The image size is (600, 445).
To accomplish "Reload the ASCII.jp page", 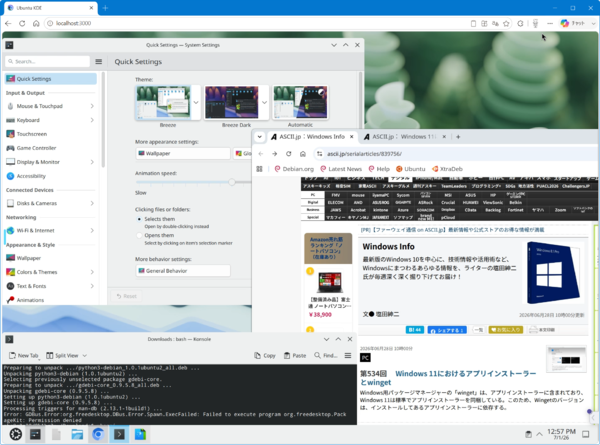I will [289, 154].
